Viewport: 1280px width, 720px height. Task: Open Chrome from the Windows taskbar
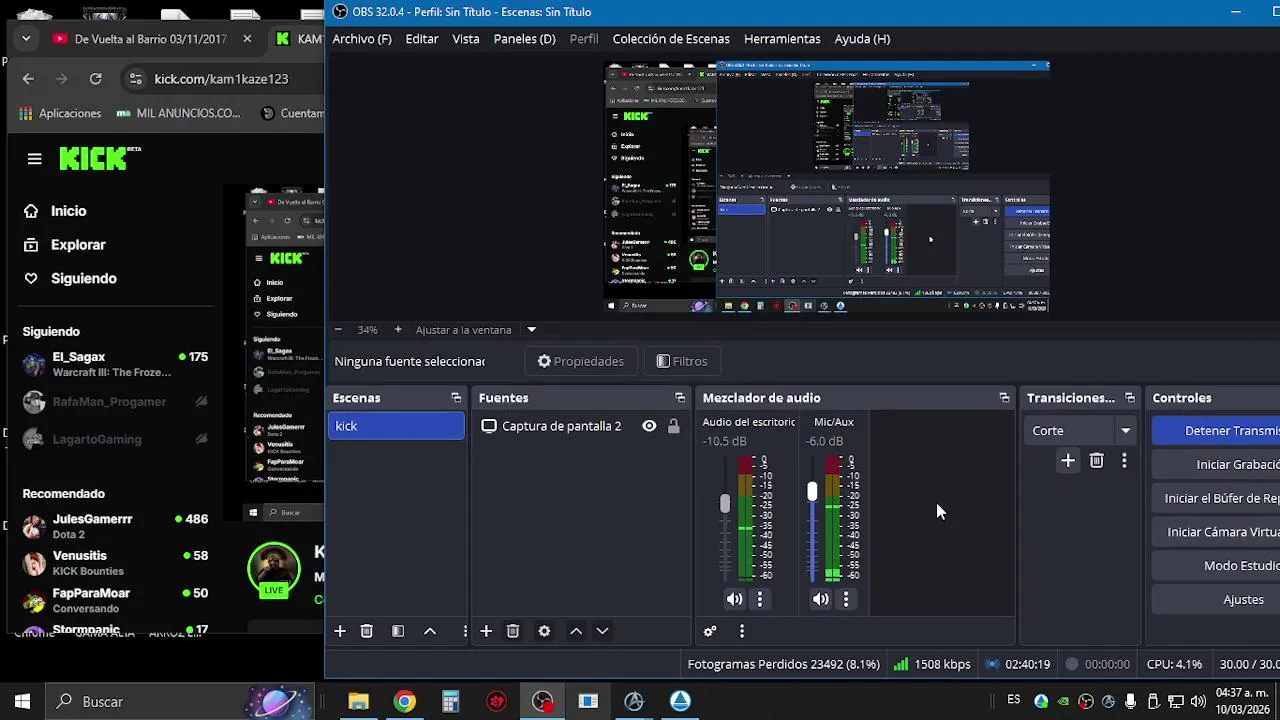tap(404, 701)
